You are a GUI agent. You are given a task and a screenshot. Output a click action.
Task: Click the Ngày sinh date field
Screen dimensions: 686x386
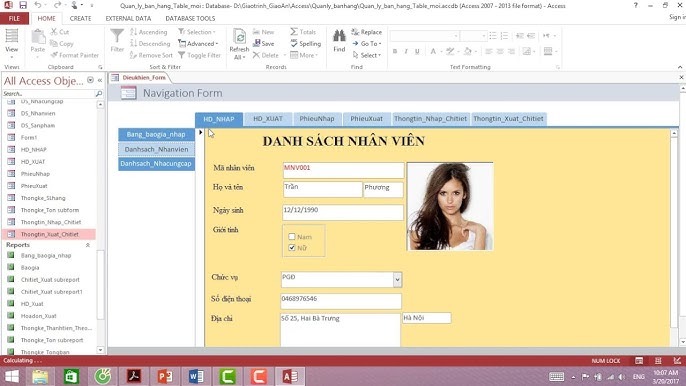tap(343, 212)
